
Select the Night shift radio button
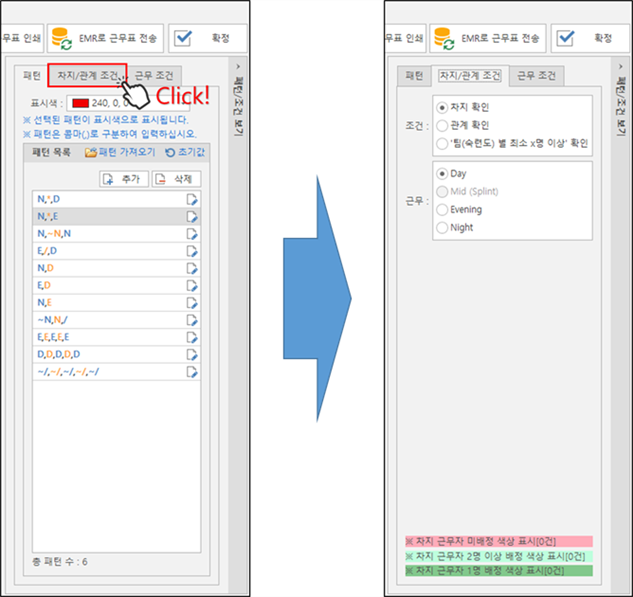pyautogui.click(x=442, y=228)
